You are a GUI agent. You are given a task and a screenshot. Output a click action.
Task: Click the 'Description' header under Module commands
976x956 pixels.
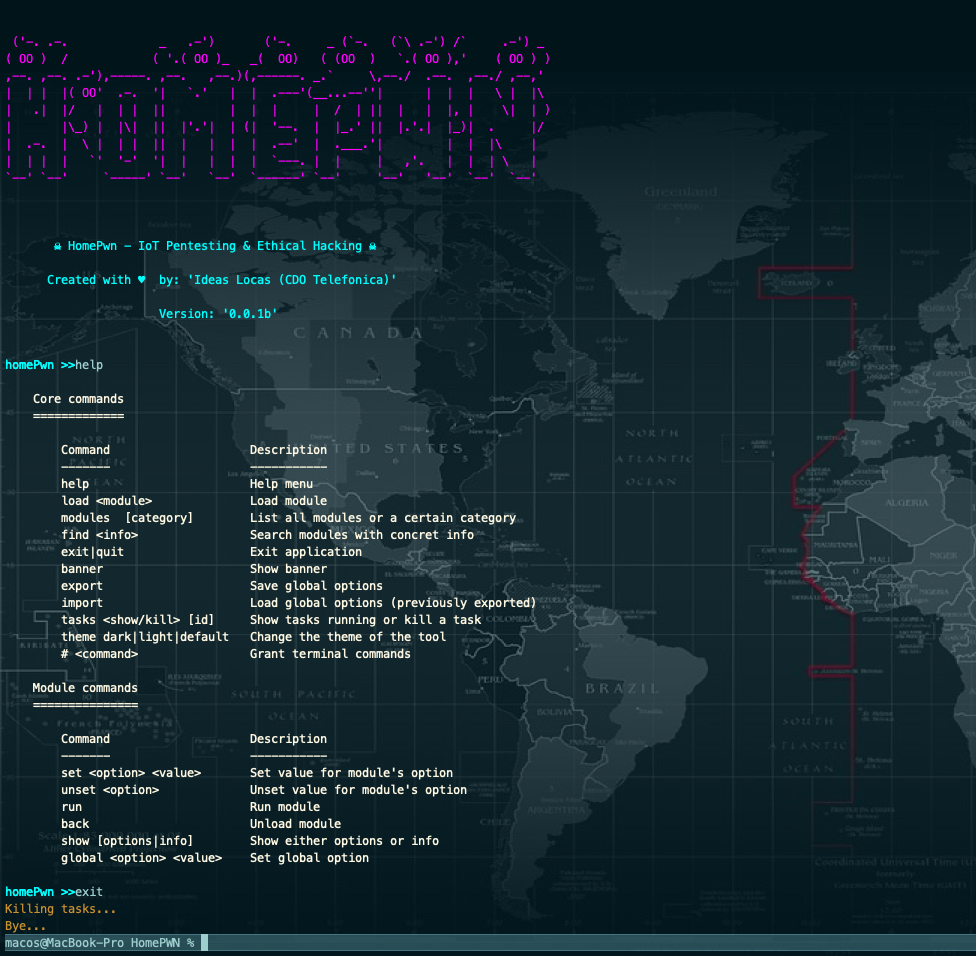coord(288,739)
